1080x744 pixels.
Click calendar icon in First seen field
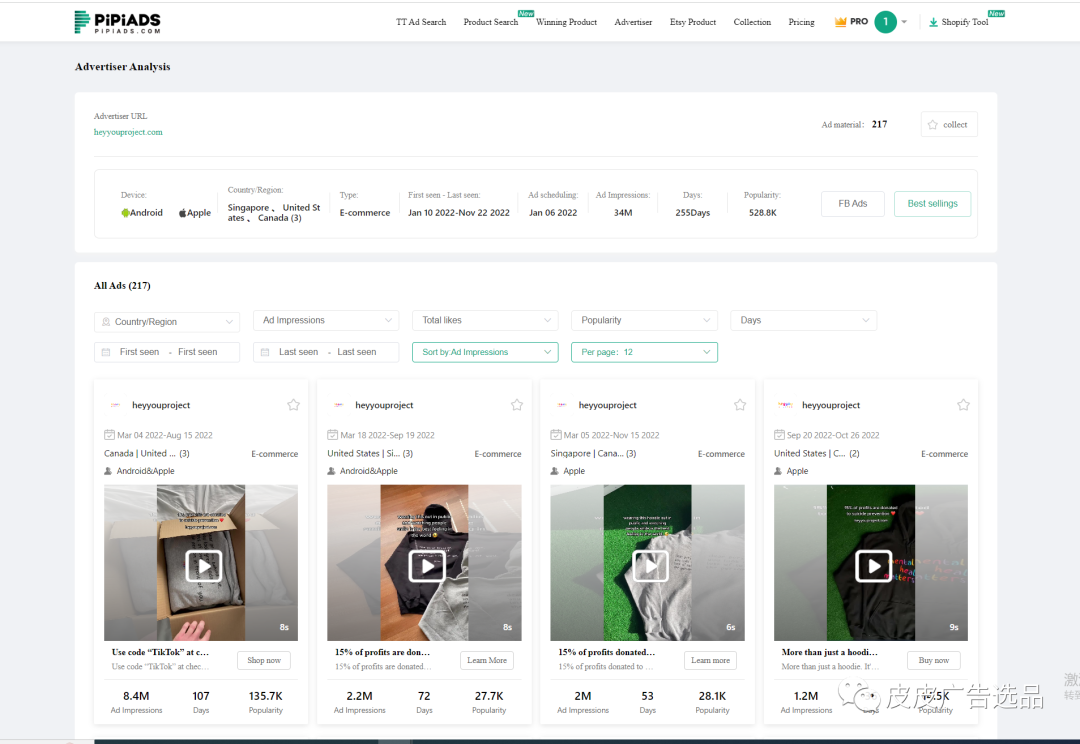[106, 352]
